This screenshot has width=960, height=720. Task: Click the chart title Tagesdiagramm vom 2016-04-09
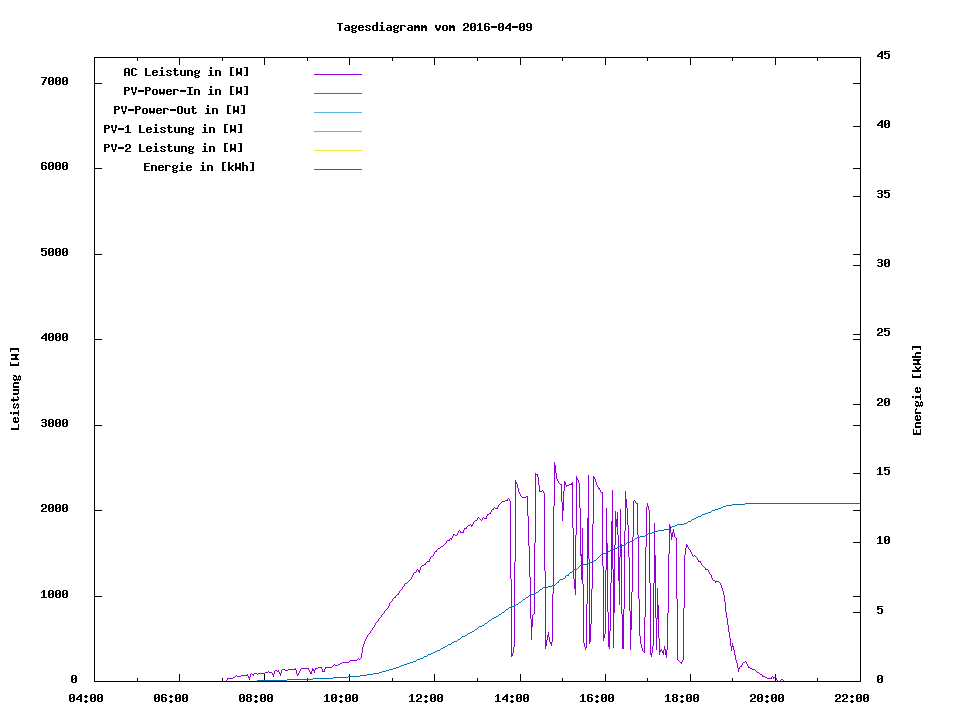pos(434,27)
